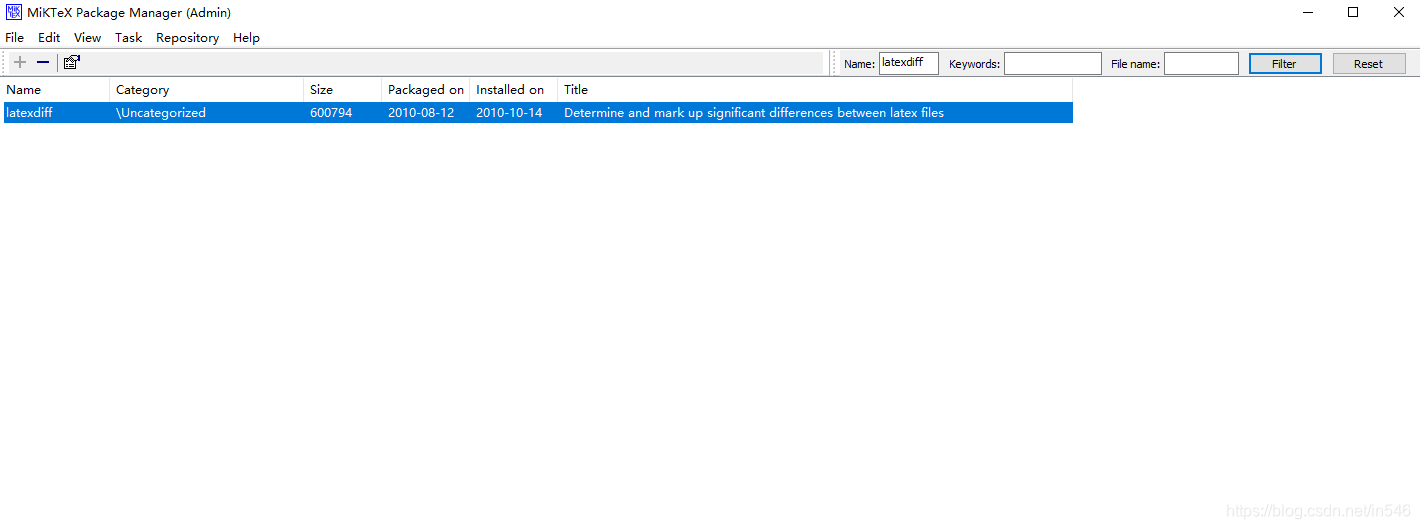1420x529 pixels.
Task: Click the 'Determine and mark up significant differences' title cell
Action: point(754,113)
